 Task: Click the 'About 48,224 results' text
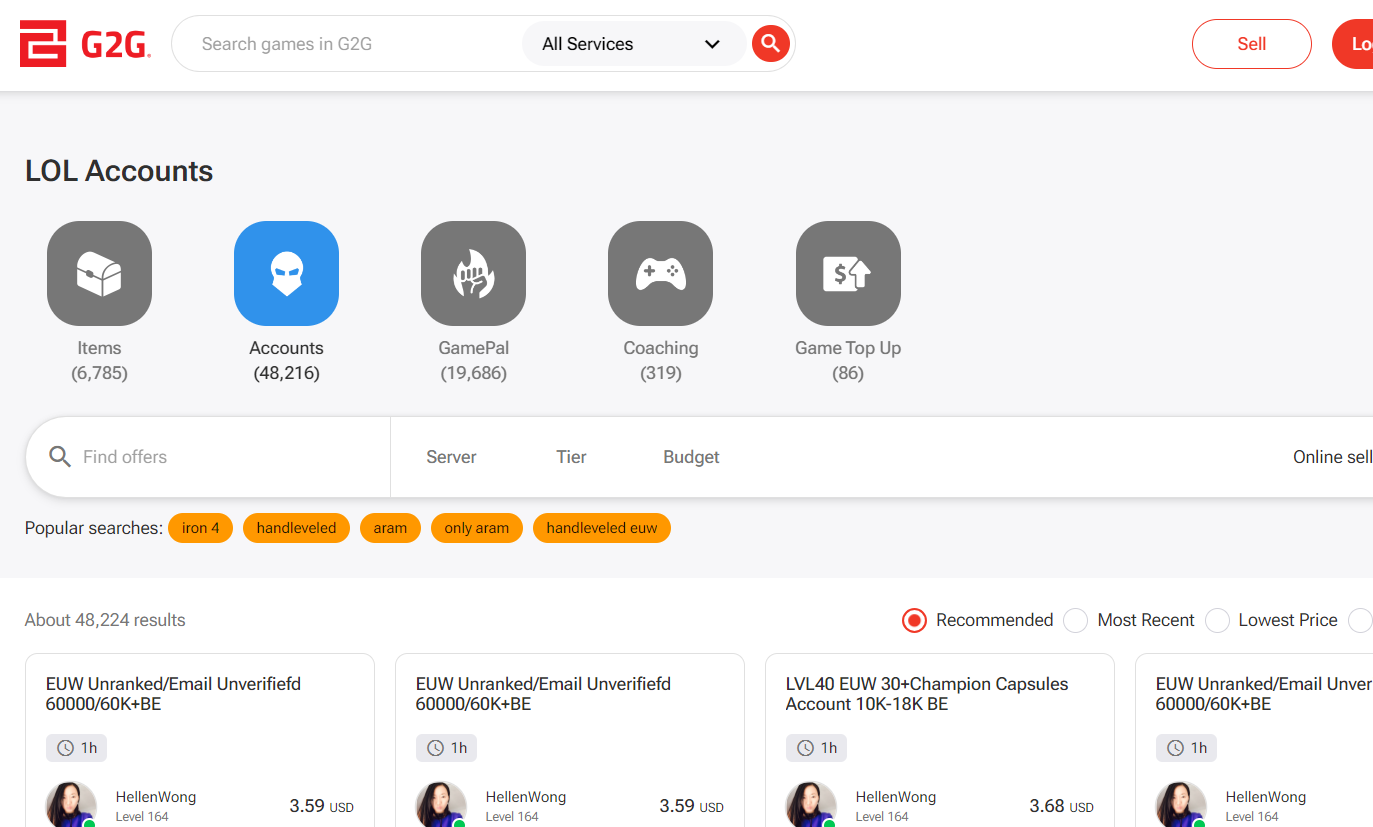click(x=105, y=620)
